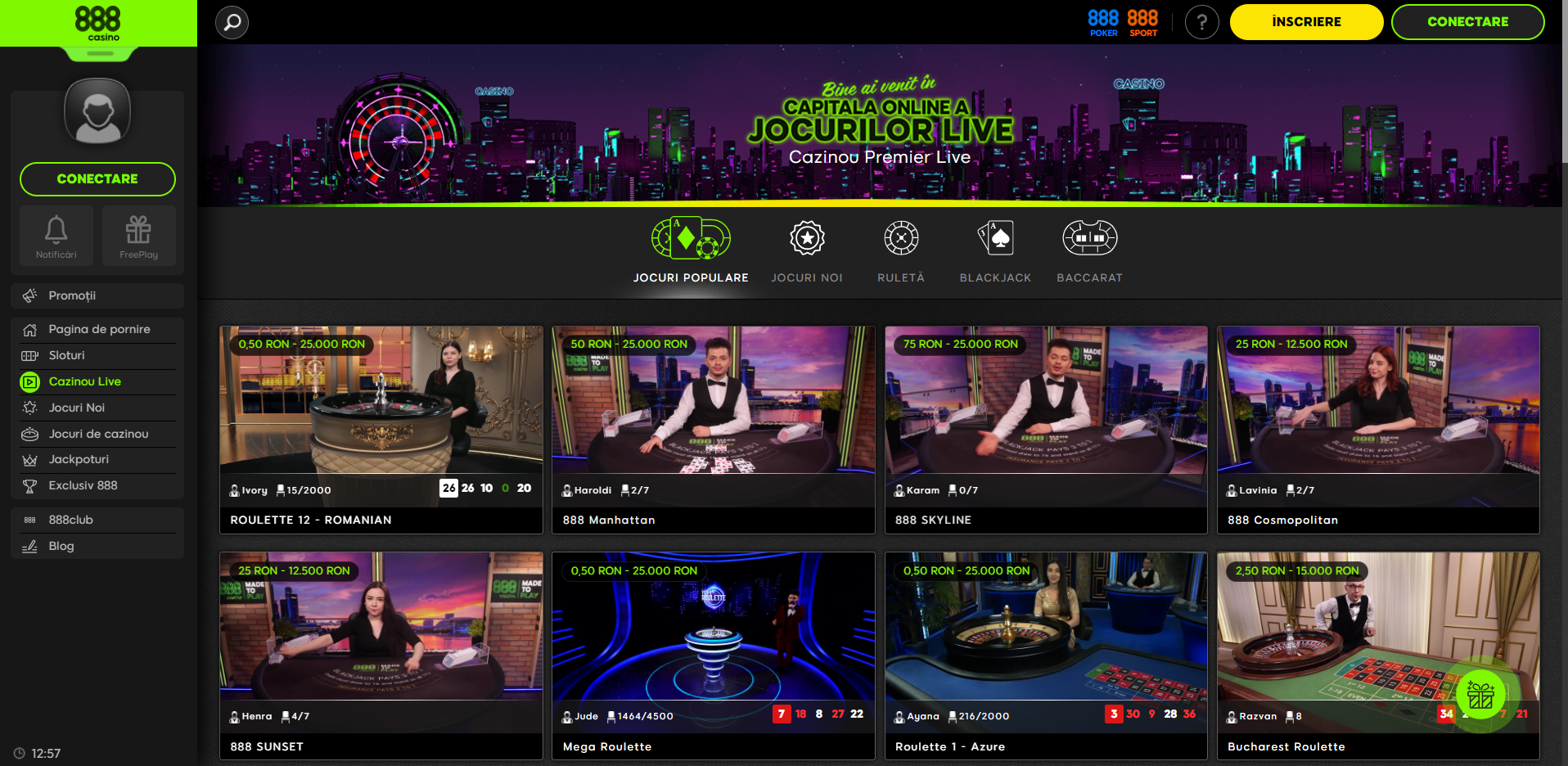Click the user avatar icon

[97, 111]
